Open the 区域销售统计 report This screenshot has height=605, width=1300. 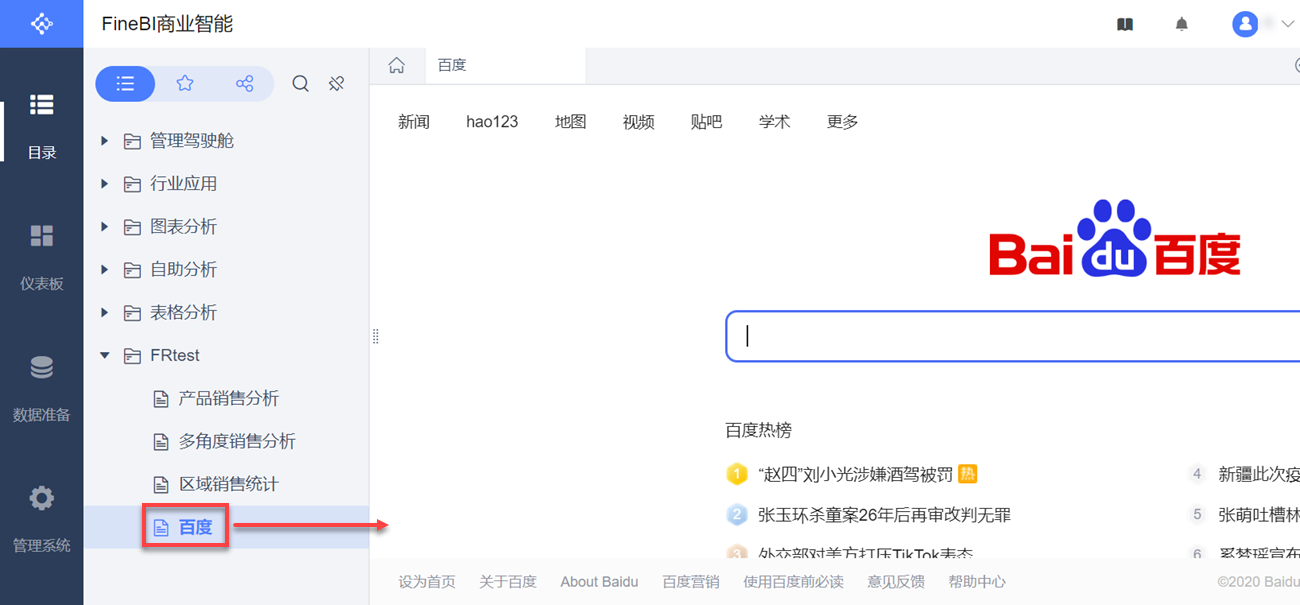click(x=229, y=484)
